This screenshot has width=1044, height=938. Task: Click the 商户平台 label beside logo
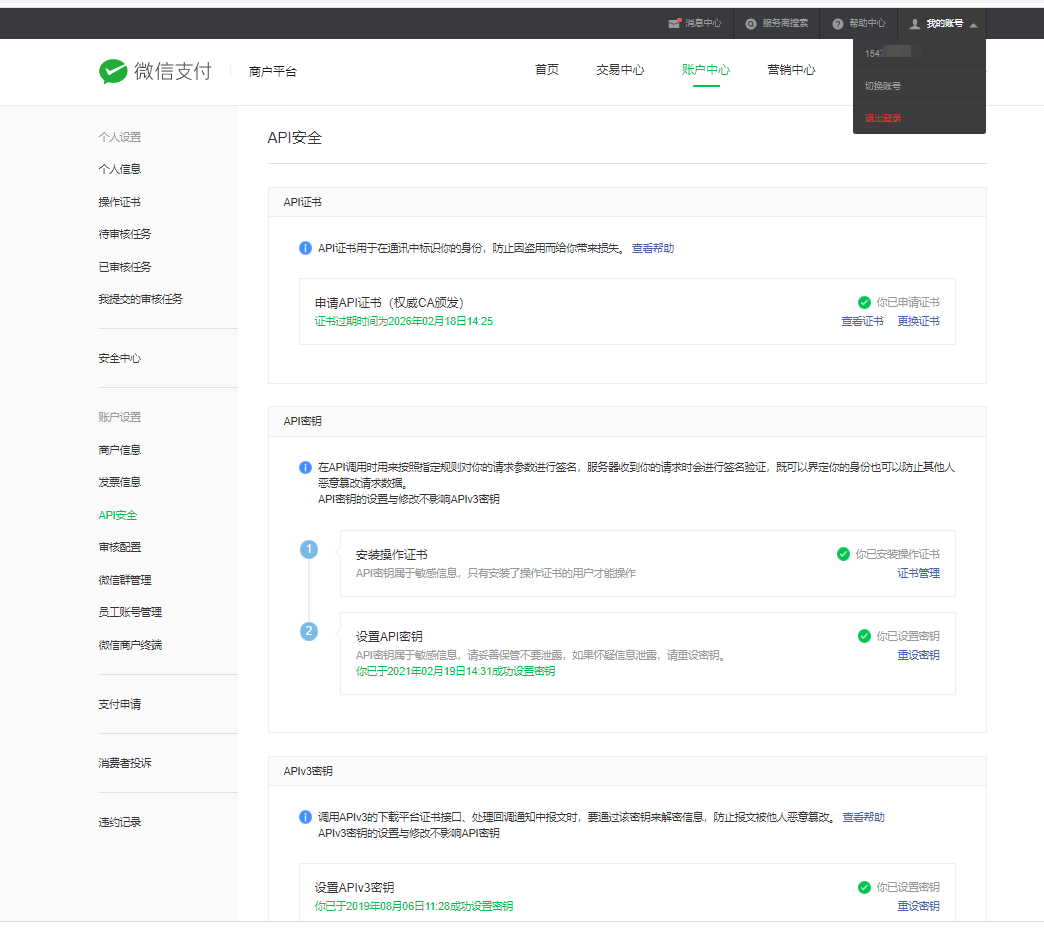pos(273,71)
